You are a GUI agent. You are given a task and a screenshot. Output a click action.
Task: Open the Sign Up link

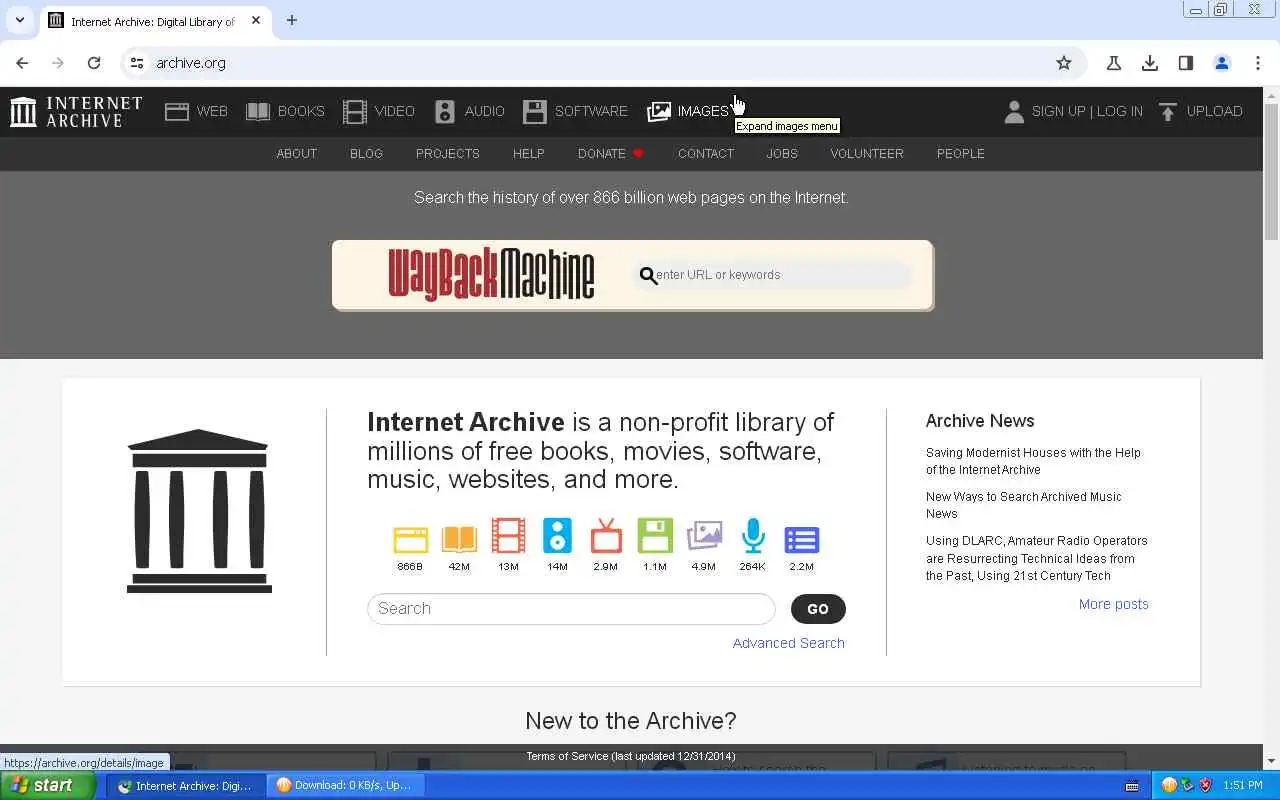pos(1058,111)
